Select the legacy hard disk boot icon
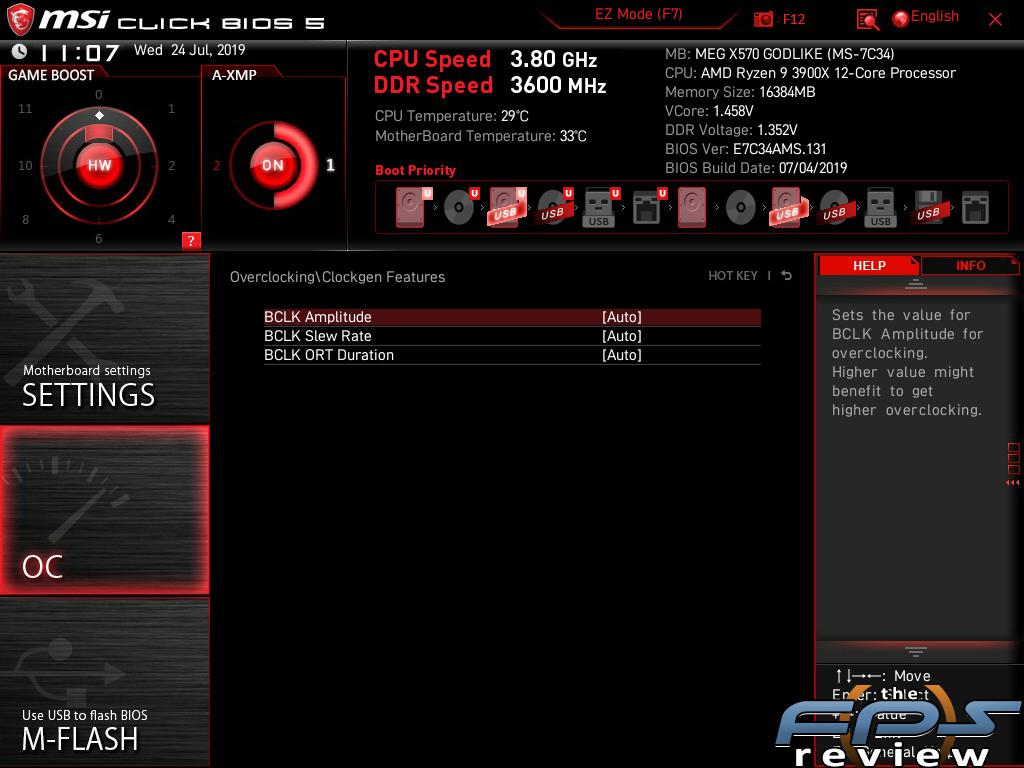1024x768 pixels. pyautogui.click(x=692, y=207)
